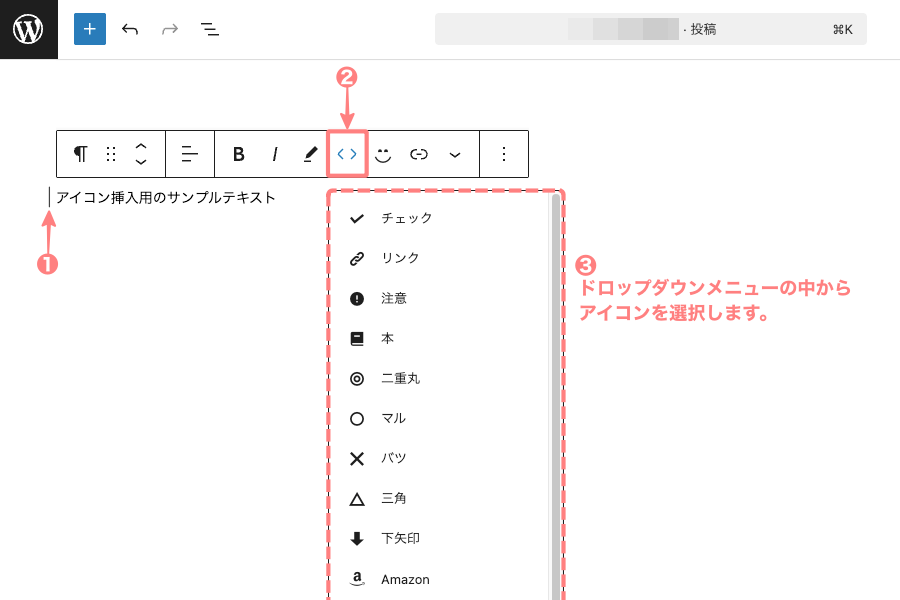Expand more rich text controls chevron
This screenshot has width=900, height=600.
(455, 154)
